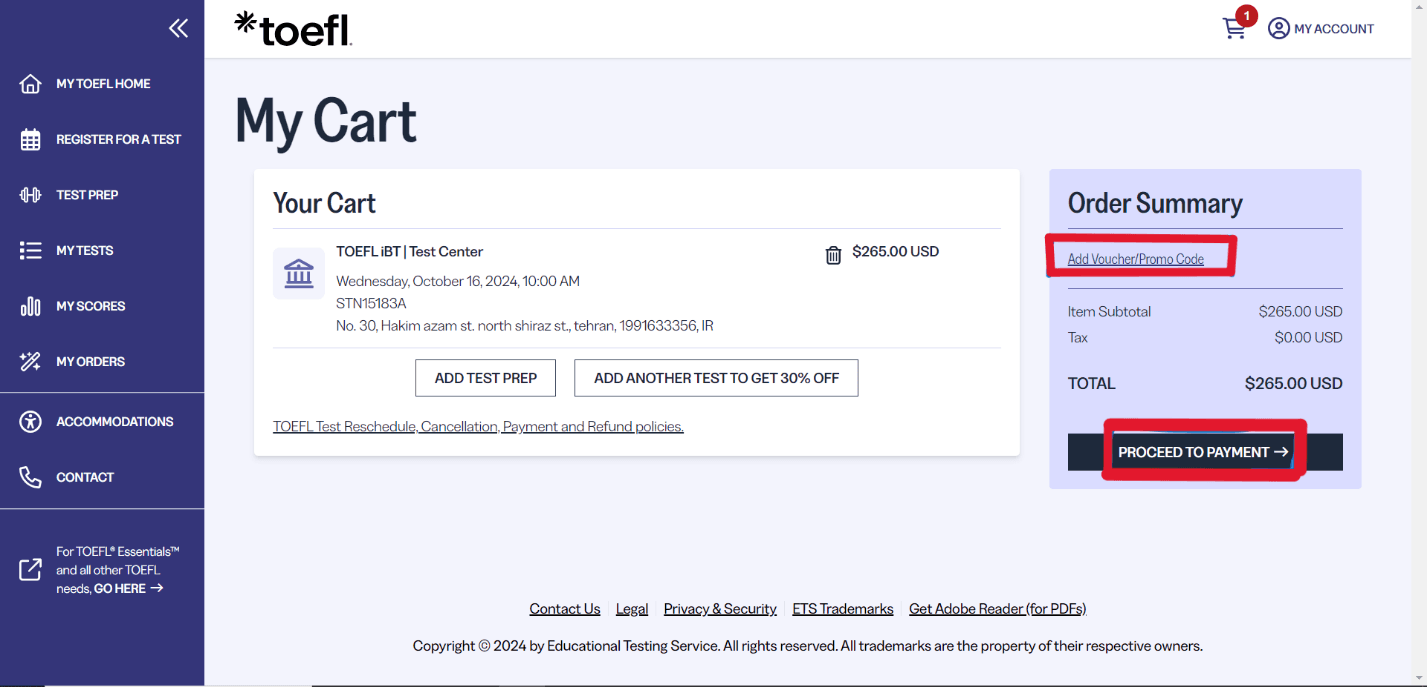View MY ORDERS page
Viewport: 1427px width, 687px height.
(91, 362)
